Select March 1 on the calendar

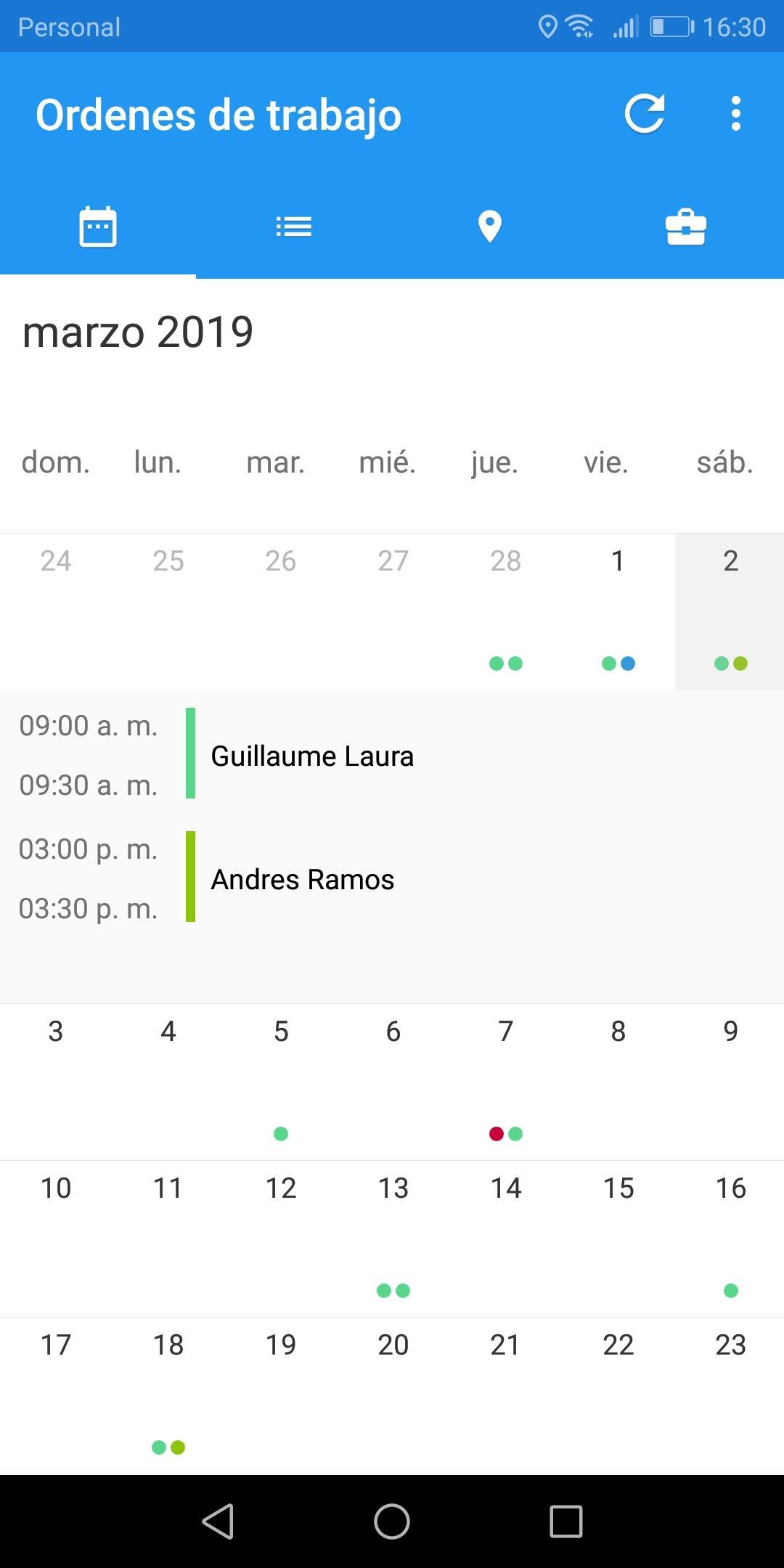[618, 611]
